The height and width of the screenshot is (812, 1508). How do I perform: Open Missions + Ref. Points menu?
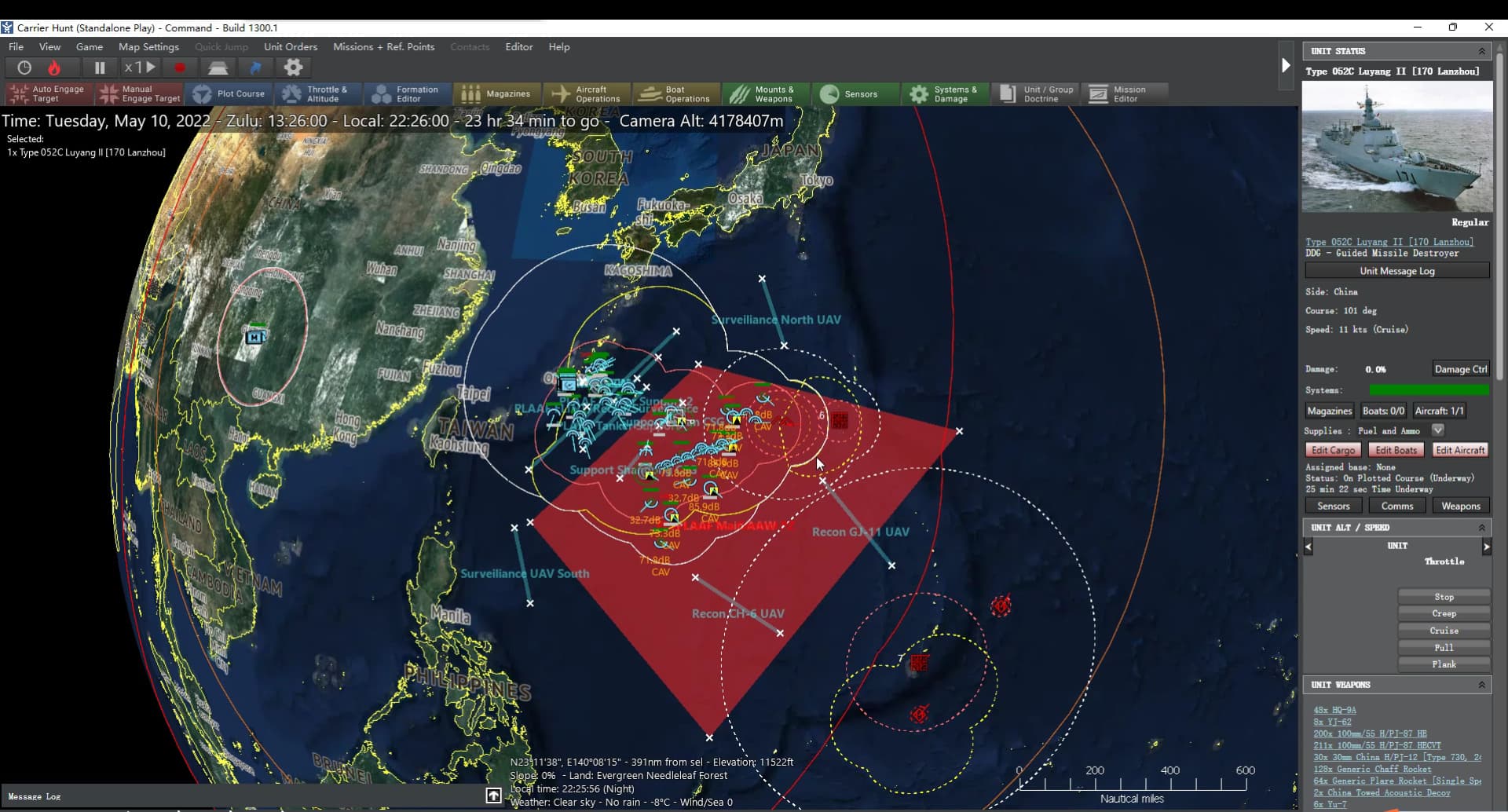(383, 47)
